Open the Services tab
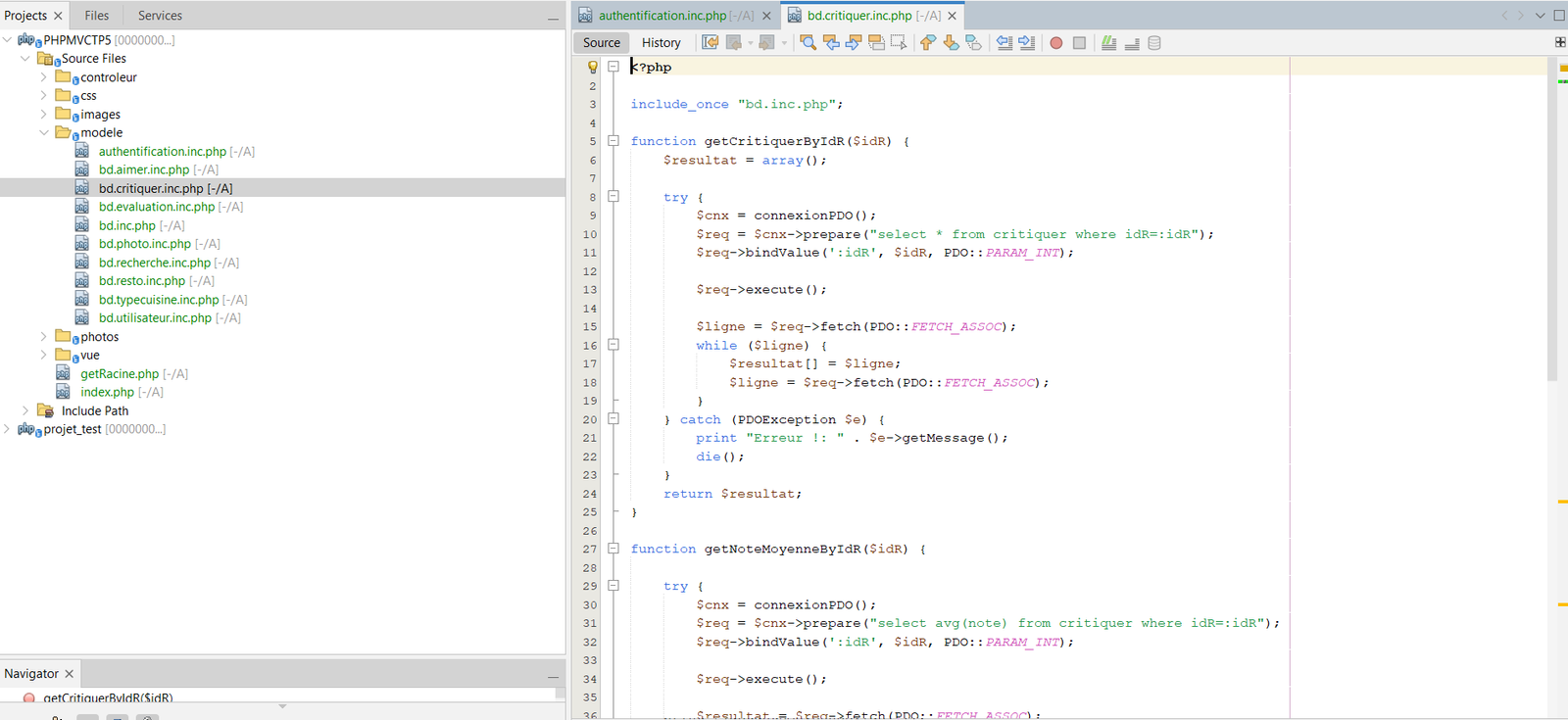1568x720 pixels. (x=160, y=16)
